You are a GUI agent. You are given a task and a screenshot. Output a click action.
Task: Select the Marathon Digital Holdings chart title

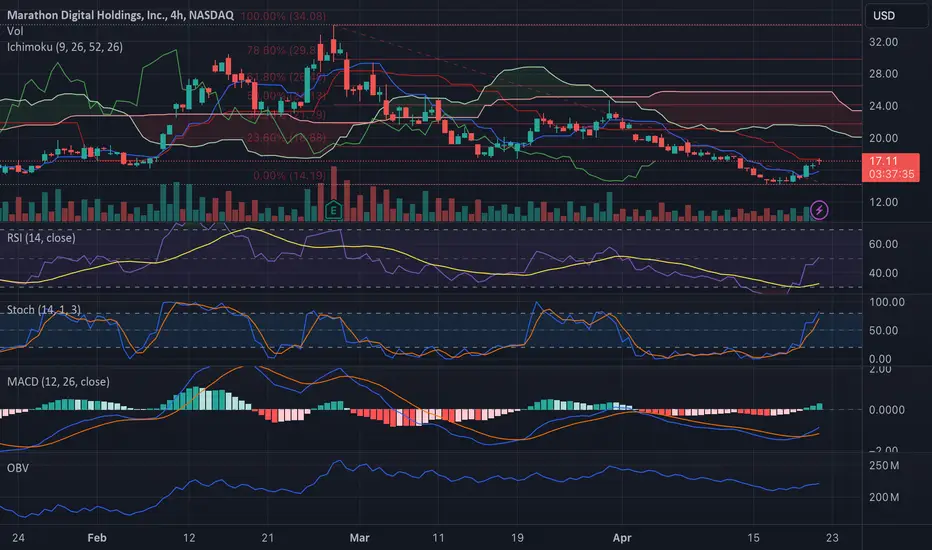120,15
